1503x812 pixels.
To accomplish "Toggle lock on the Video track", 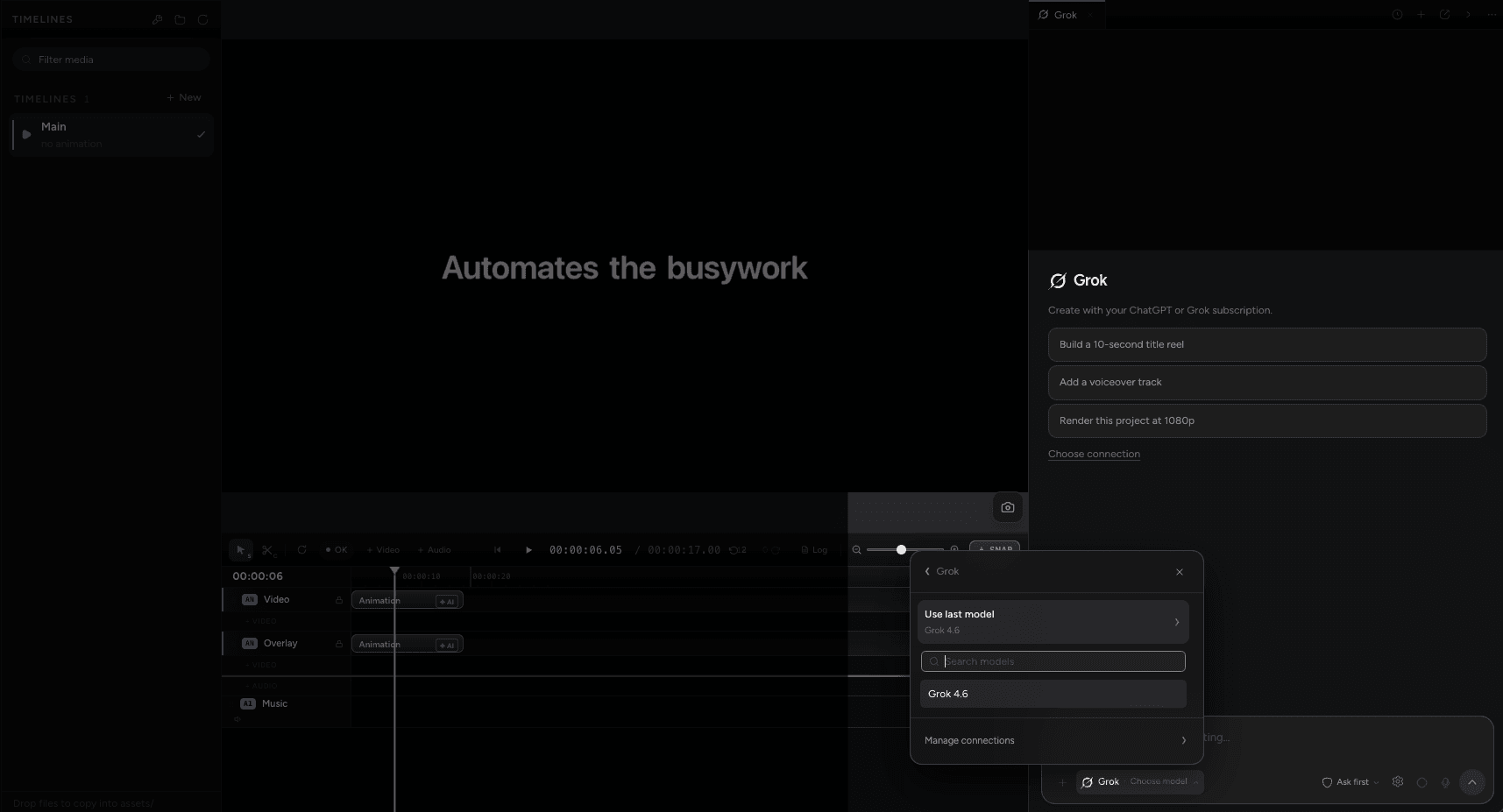I will [339, 600].
